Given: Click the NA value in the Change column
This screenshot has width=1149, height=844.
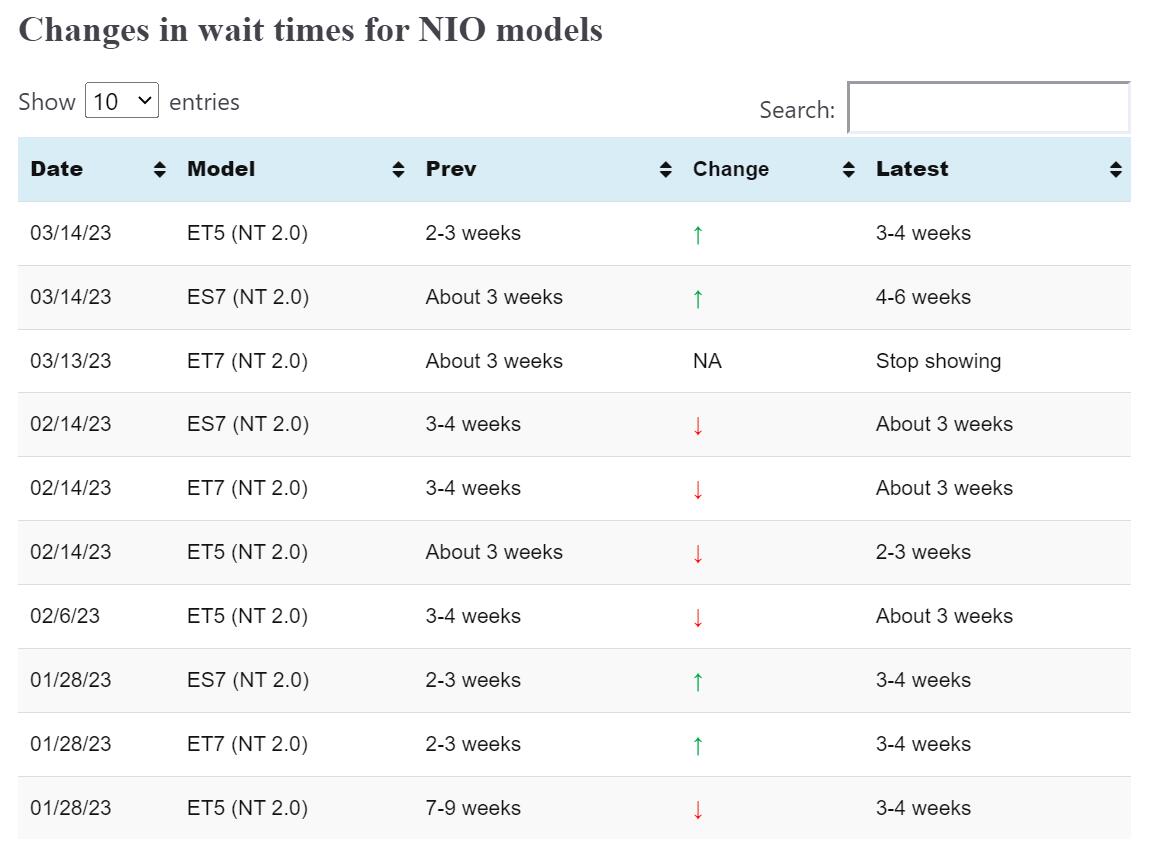Looking at the screenshot, I should pos(706,361).
